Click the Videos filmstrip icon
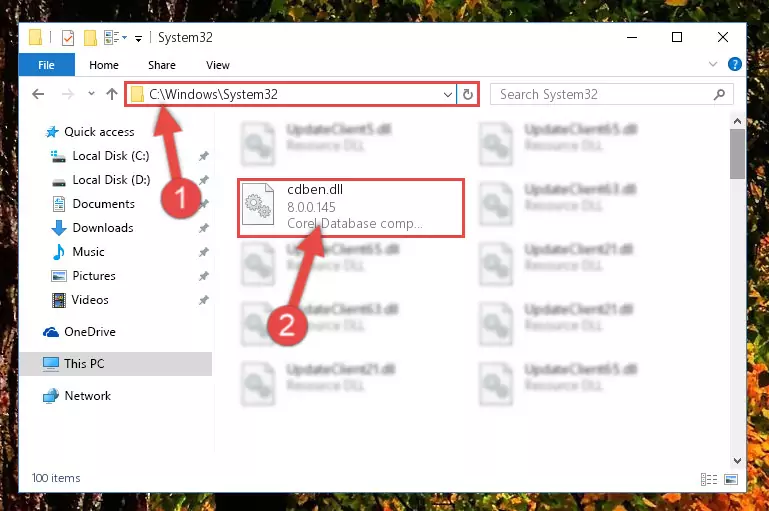Screen dimensions: 769x511 pyautogui.click(x=59, y=300)
